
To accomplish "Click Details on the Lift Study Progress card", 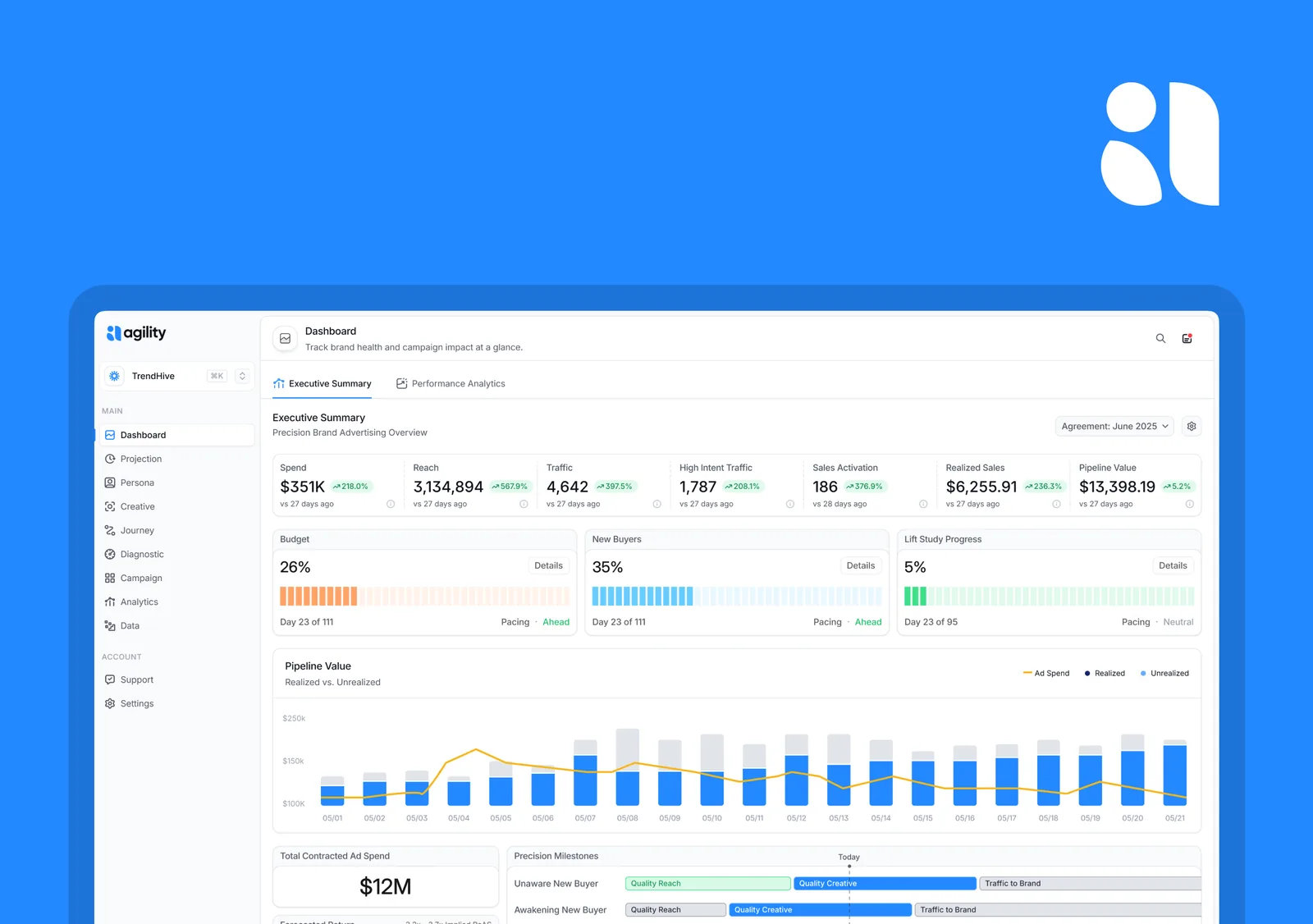I will (x=1173, y=565).
